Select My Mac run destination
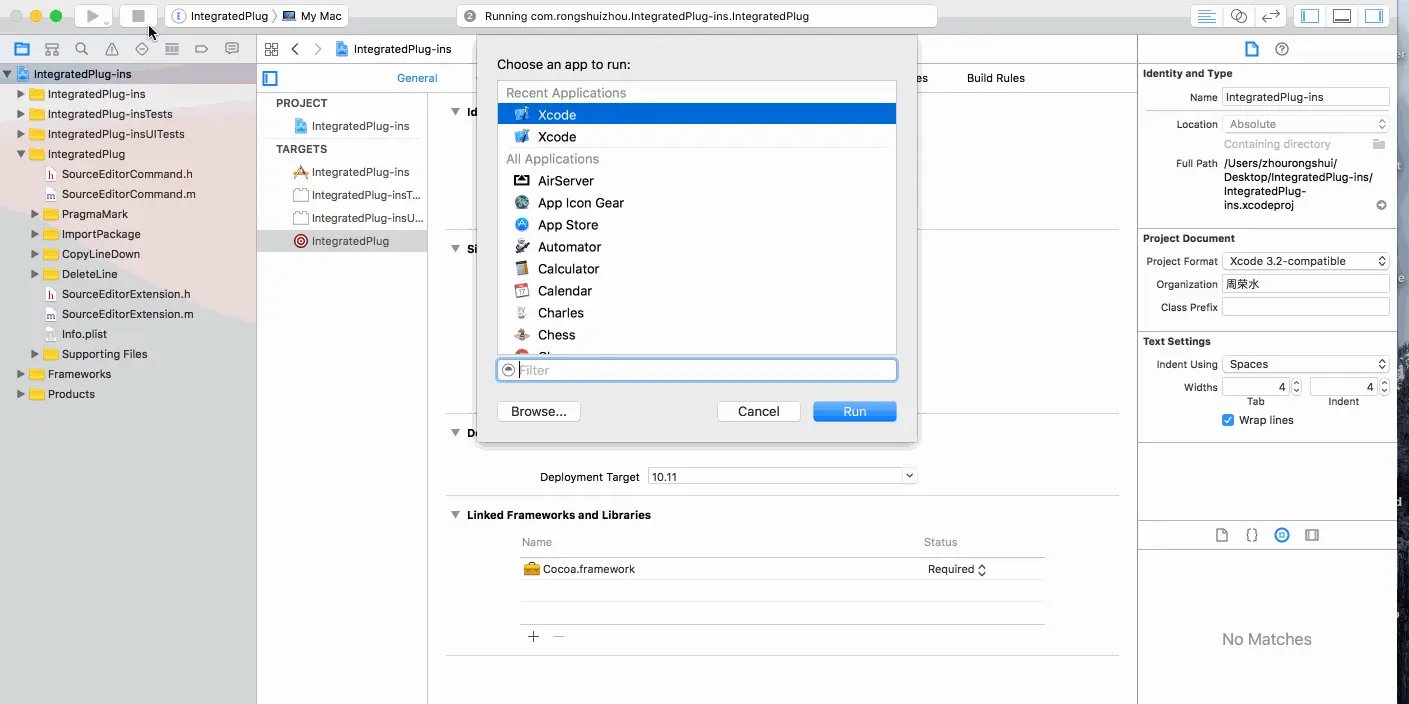The image size is (1409, 704). point(313,16)
